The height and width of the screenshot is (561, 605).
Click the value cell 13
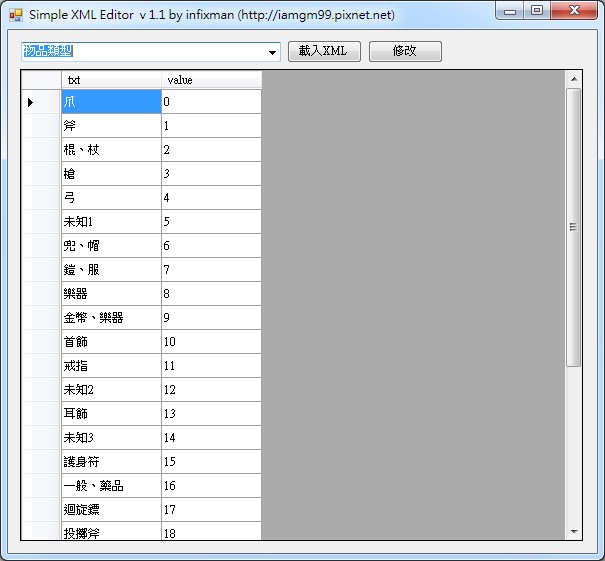click(211, 414)
